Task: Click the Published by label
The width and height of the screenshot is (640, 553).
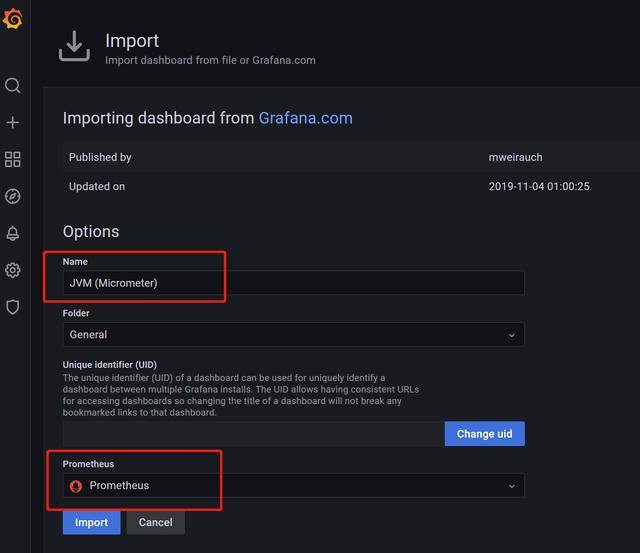Action: 100,158
